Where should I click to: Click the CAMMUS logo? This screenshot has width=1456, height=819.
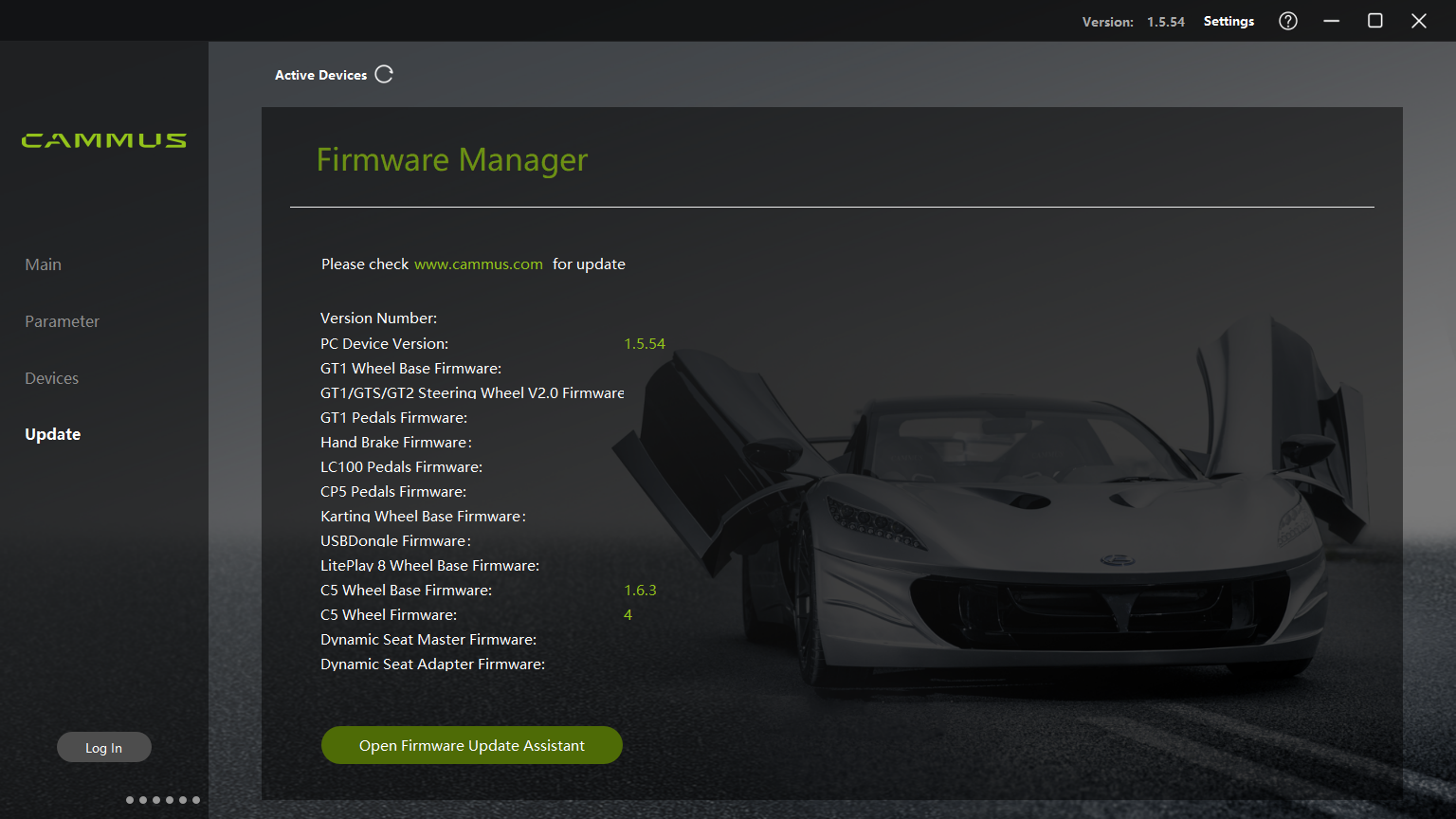coord(104,140)
